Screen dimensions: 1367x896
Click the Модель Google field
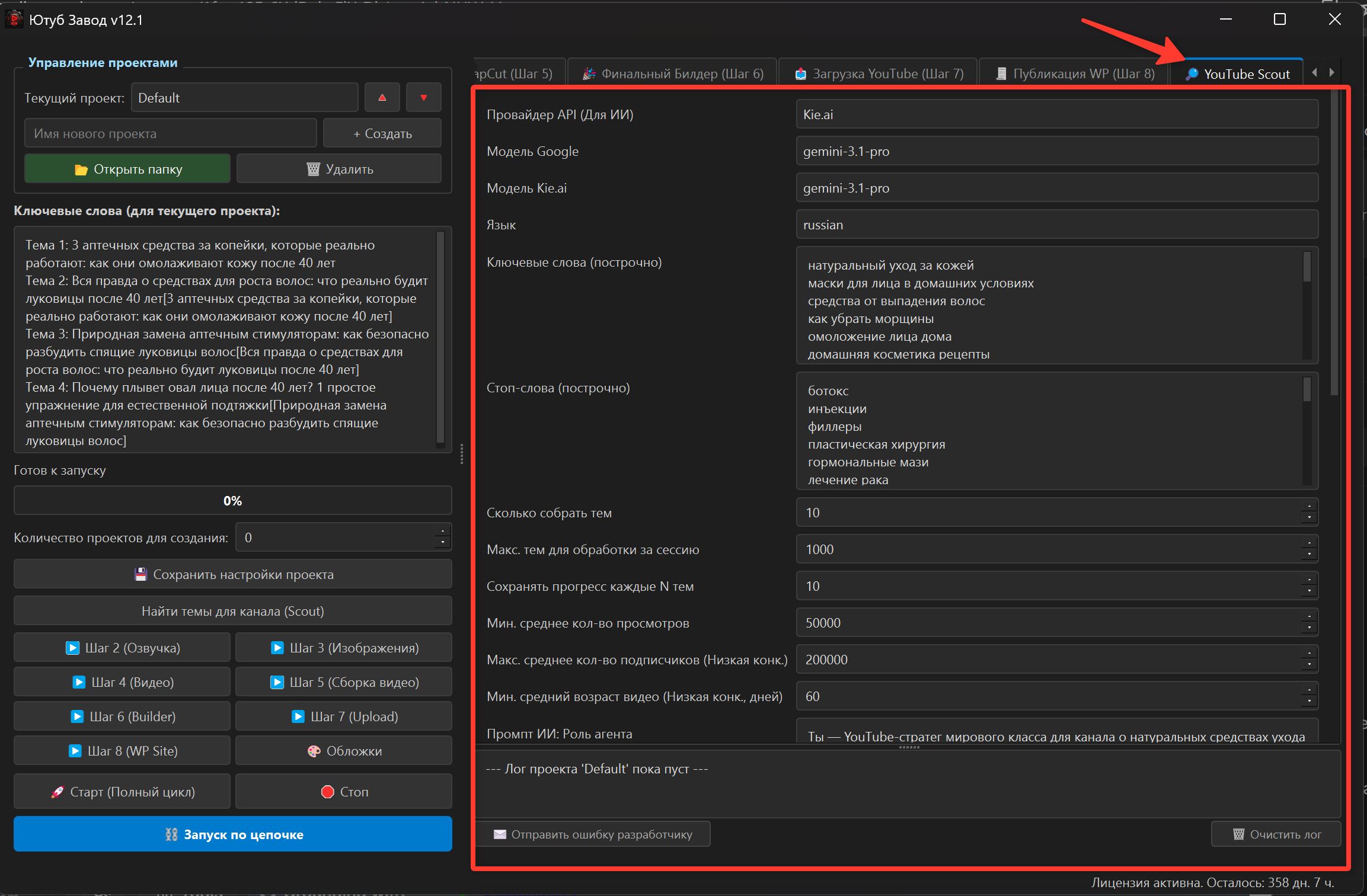click(1057, 151)
